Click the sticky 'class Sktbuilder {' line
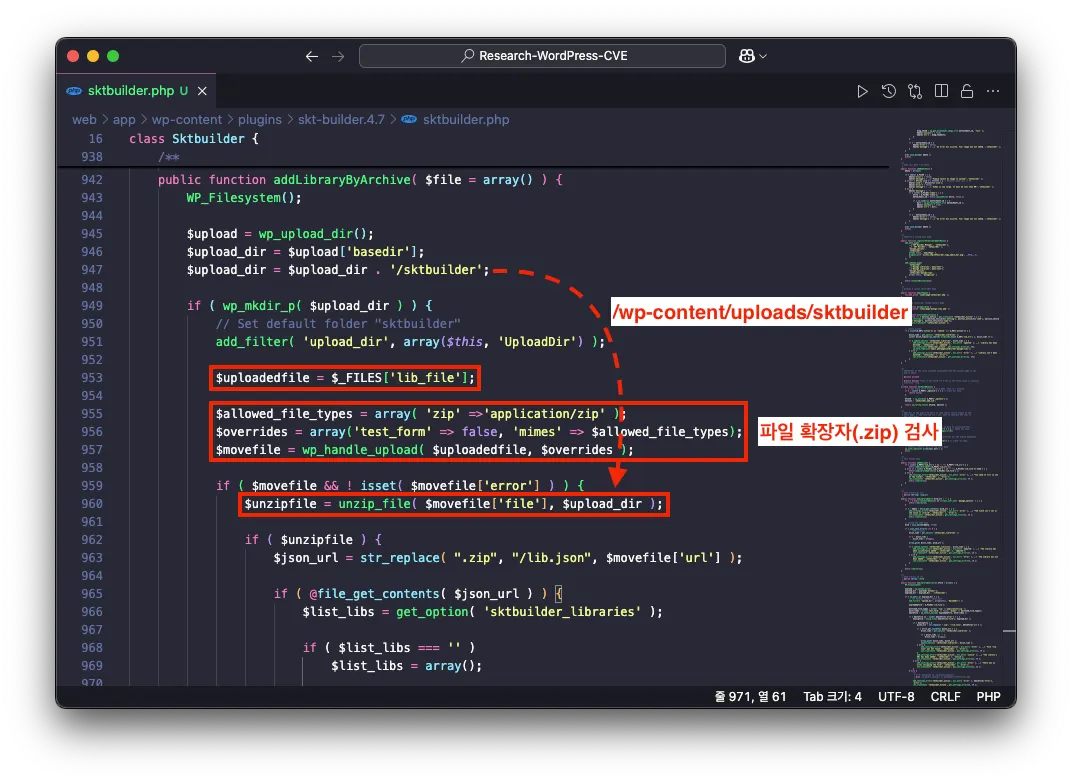 (x=193, y=139)
